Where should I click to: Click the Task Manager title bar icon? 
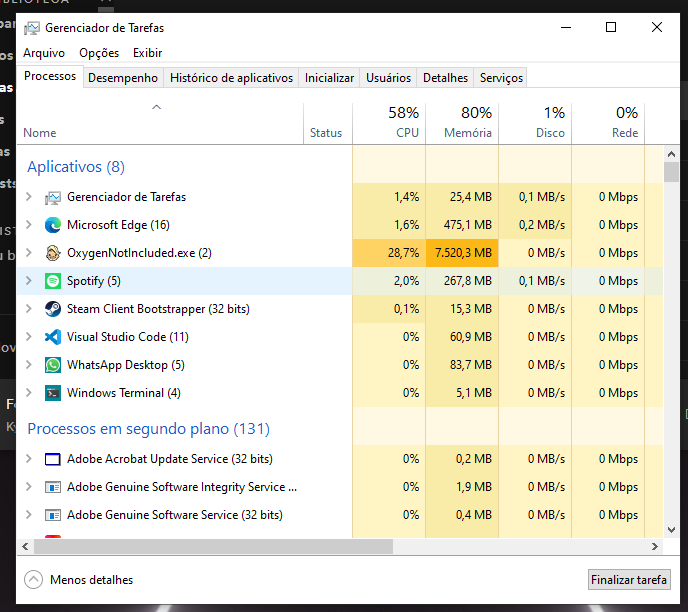click(32, 28)
